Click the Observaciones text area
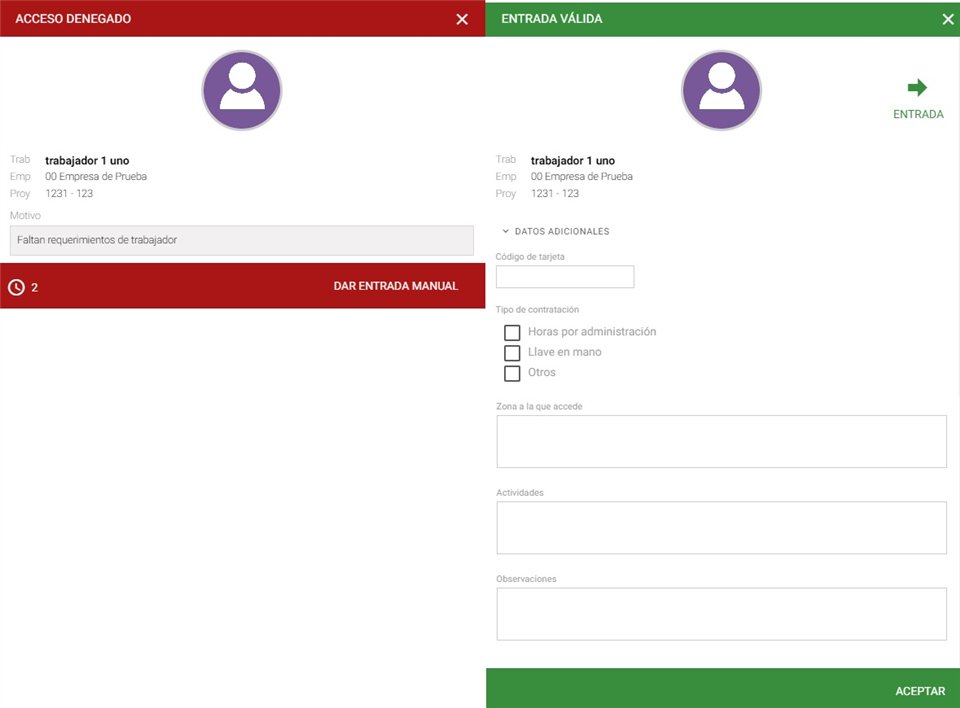Viewport: 960px width, 708px height. [721, 614]
